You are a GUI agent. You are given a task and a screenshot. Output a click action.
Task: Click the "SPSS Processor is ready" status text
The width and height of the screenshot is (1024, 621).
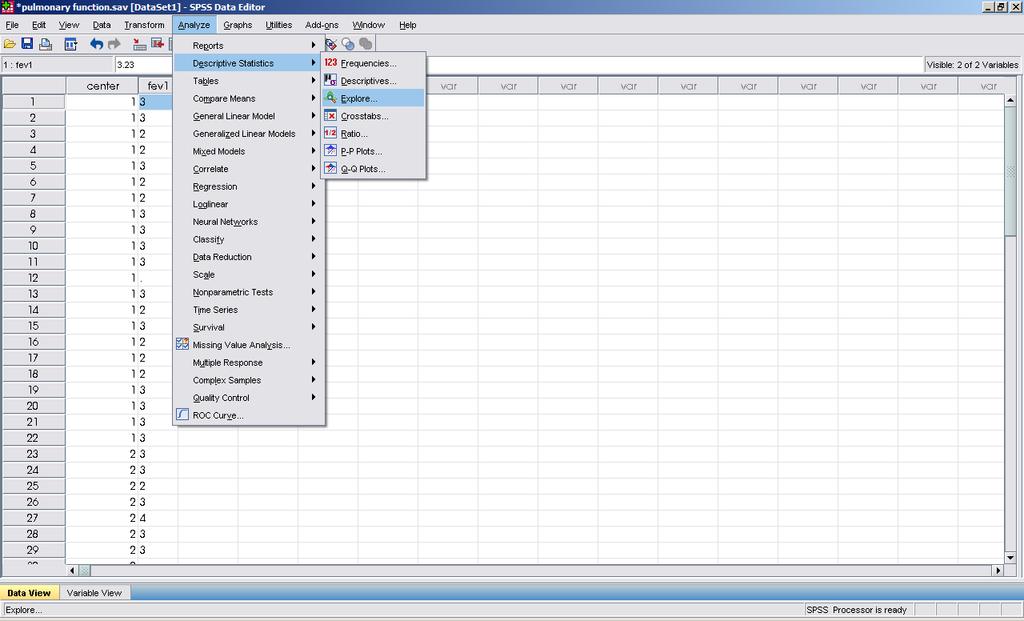[856, 610]
